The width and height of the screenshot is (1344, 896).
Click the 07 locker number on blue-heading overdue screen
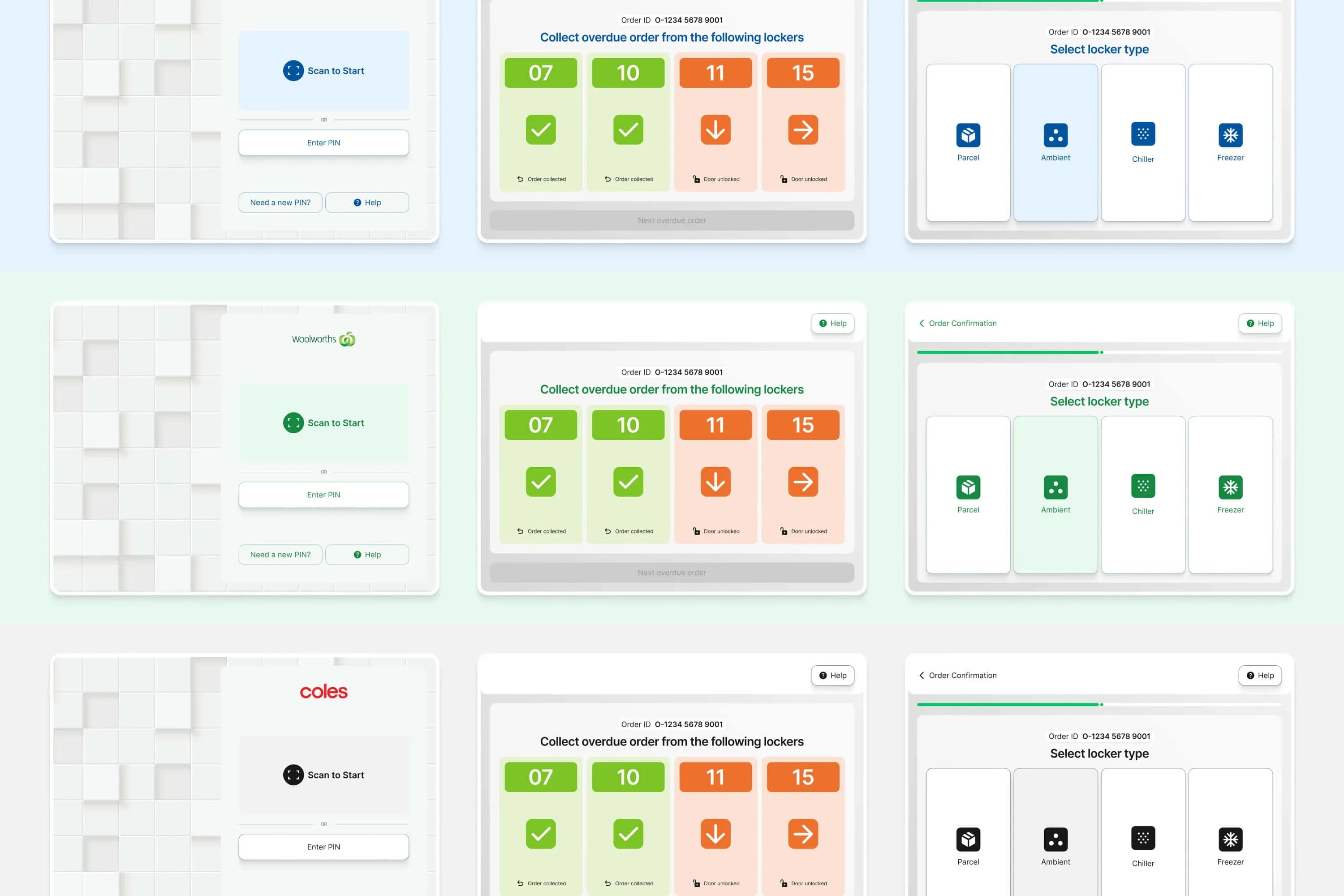[x=541, y=73]
